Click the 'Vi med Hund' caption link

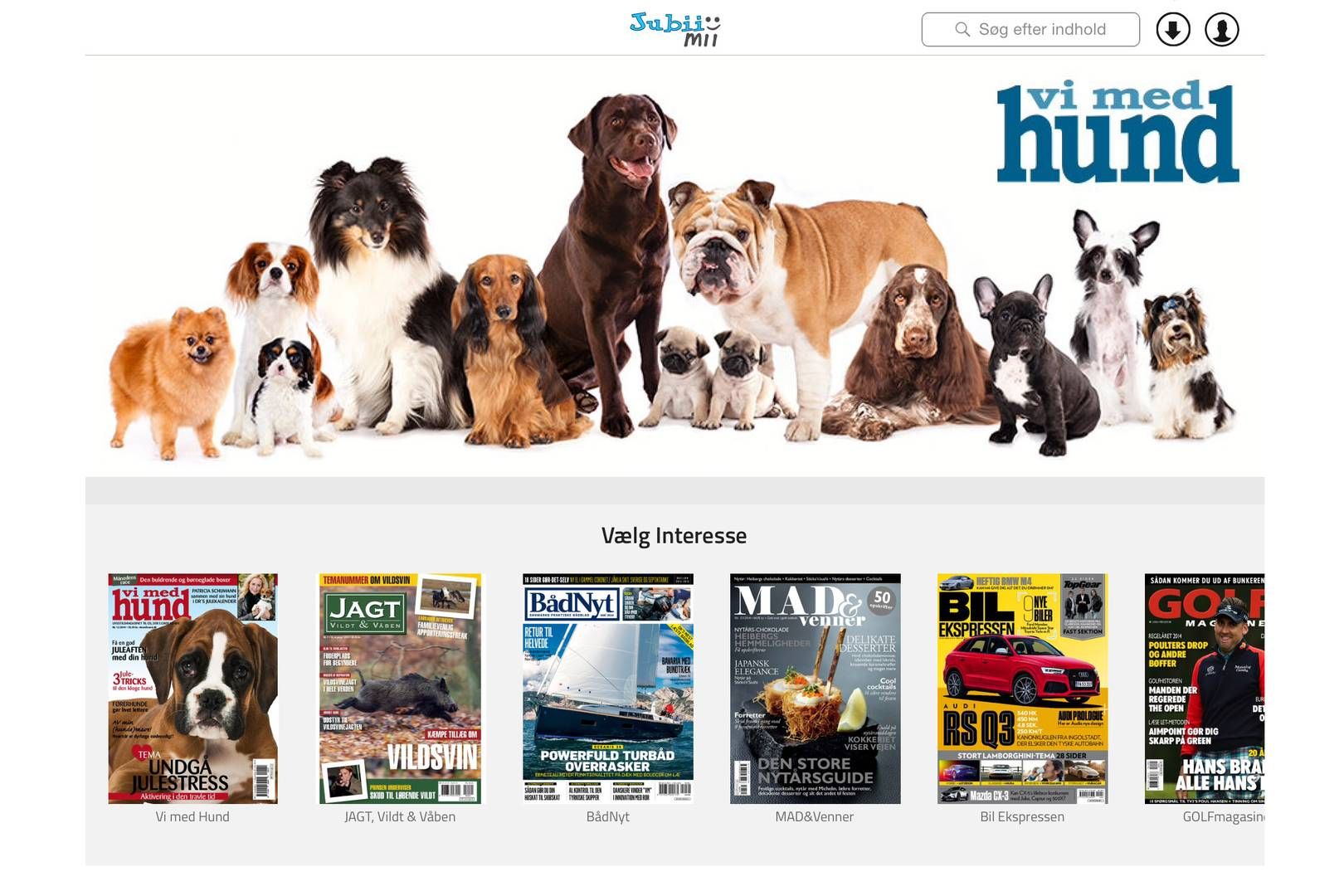coord(192,816)
